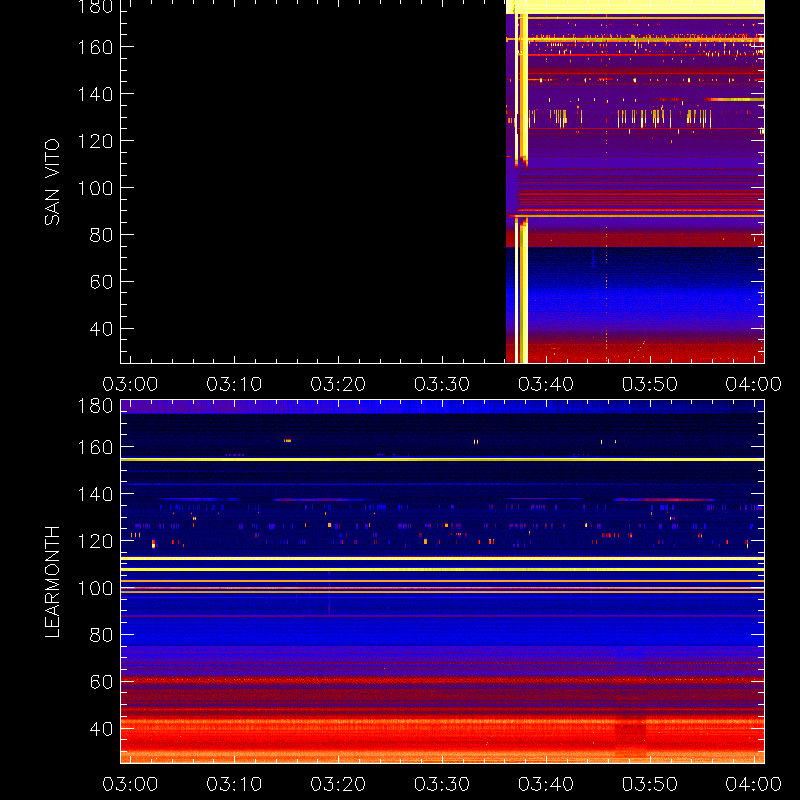Click 03:00 time label under San Vito plot
The image size is (800, 800).
[x=130, y=384]
